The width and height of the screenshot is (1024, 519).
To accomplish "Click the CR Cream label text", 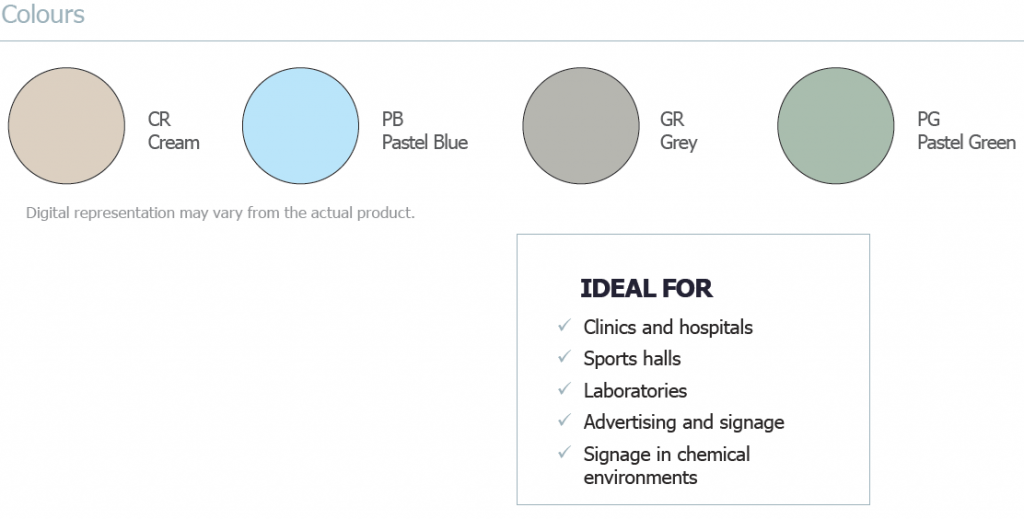I will pyautogui.click(x=173, y=131).
